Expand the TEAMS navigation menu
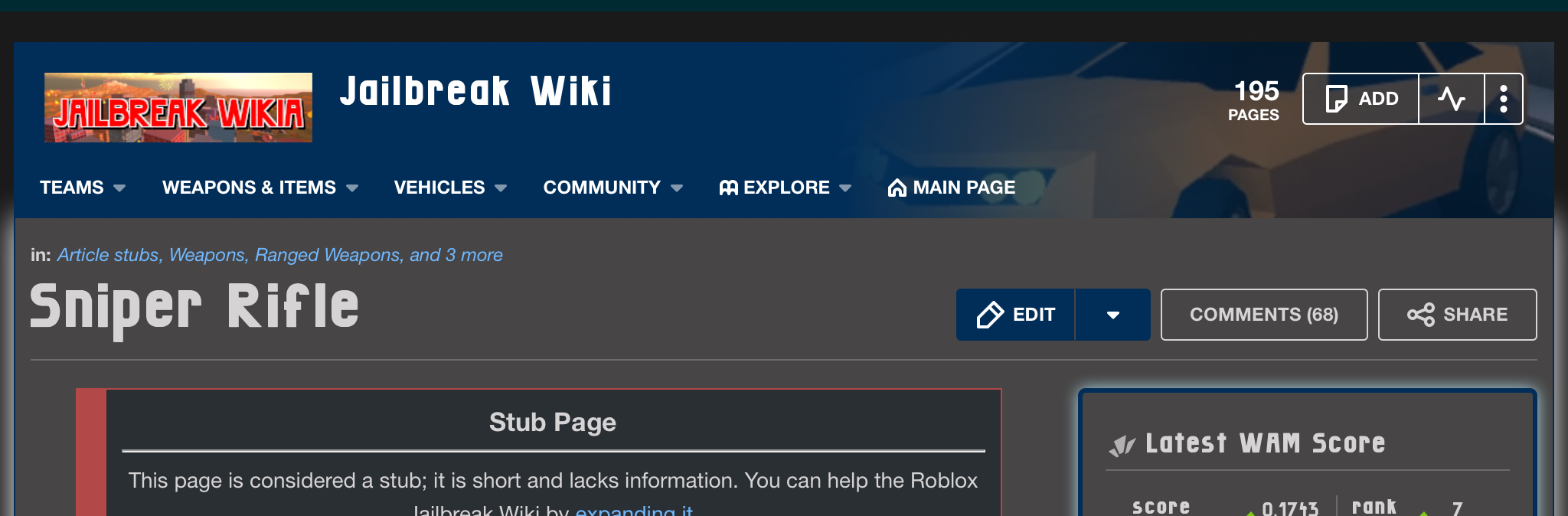Image resolution: width=1568 pixels, height=516 pixels. point(83,188)
